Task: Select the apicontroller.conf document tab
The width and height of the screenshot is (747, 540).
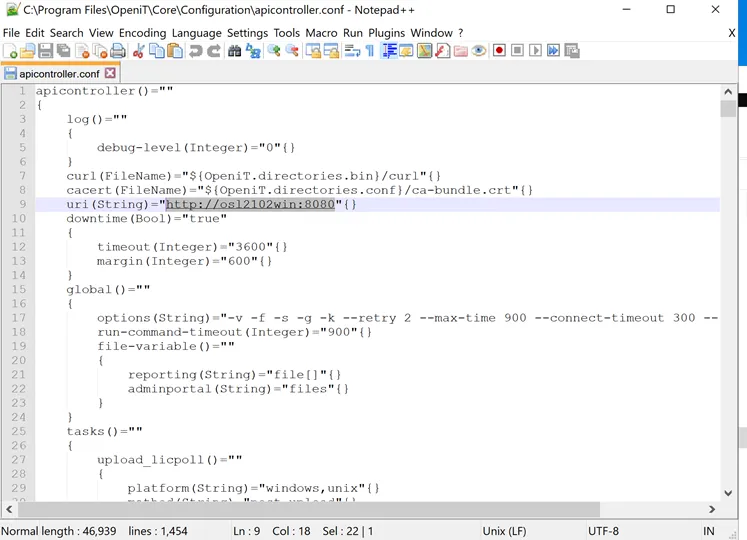Action: click(x=58, y=74)
